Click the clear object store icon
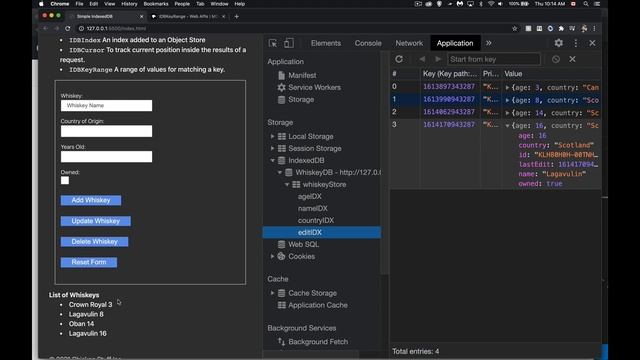This screenshot has height=360, width=640. [556, 59]
